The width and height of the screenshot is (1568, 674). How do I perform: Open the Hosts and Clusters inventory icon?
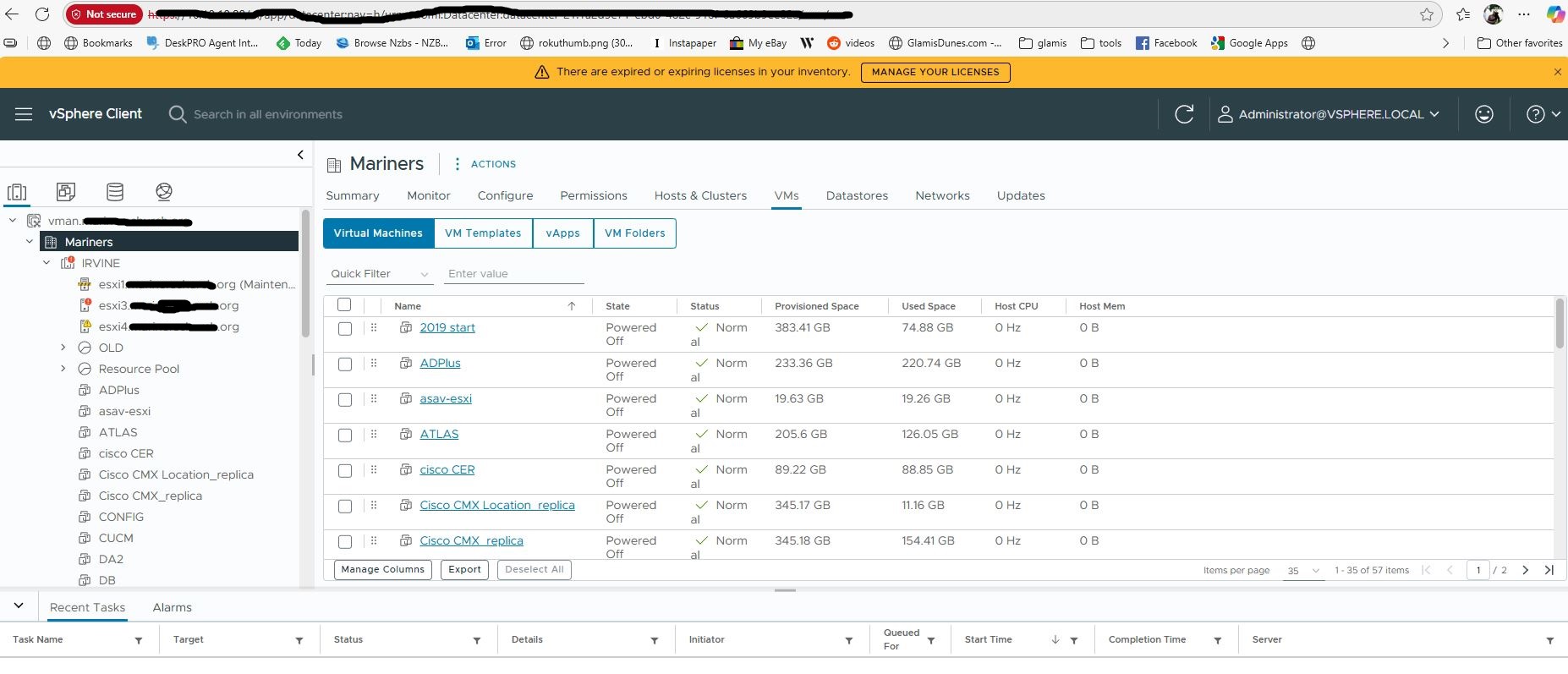click(x=17, y=192)
